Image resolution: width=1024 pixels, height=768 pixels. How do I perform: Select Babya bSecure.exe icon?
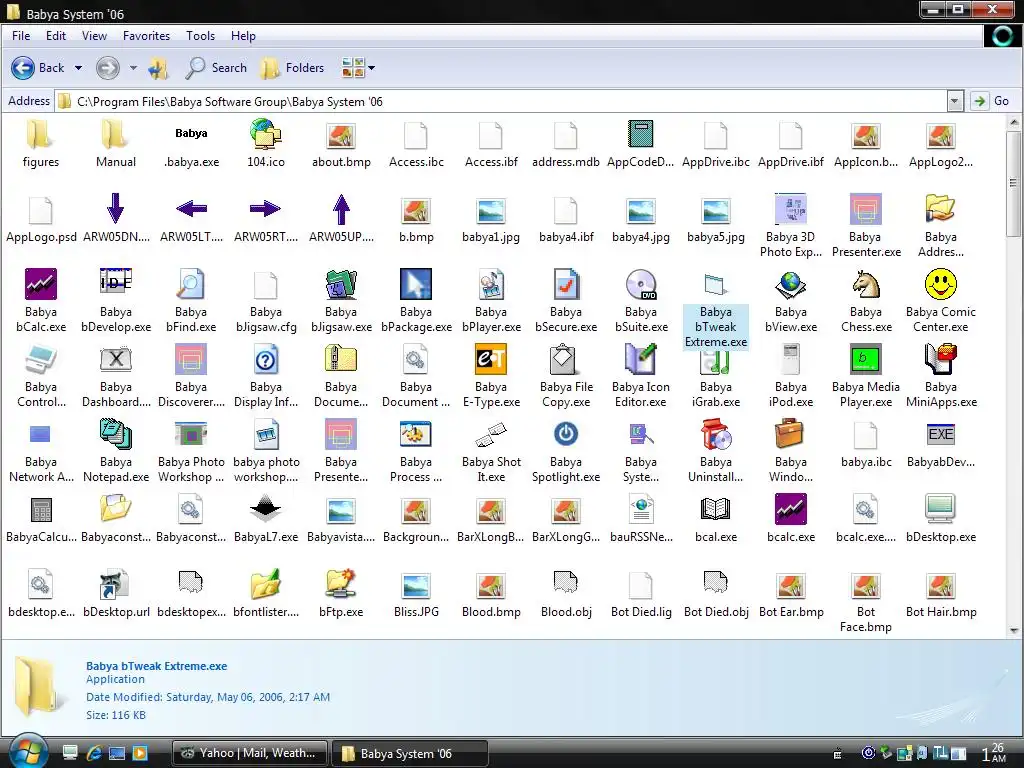[x=566, y=285]
